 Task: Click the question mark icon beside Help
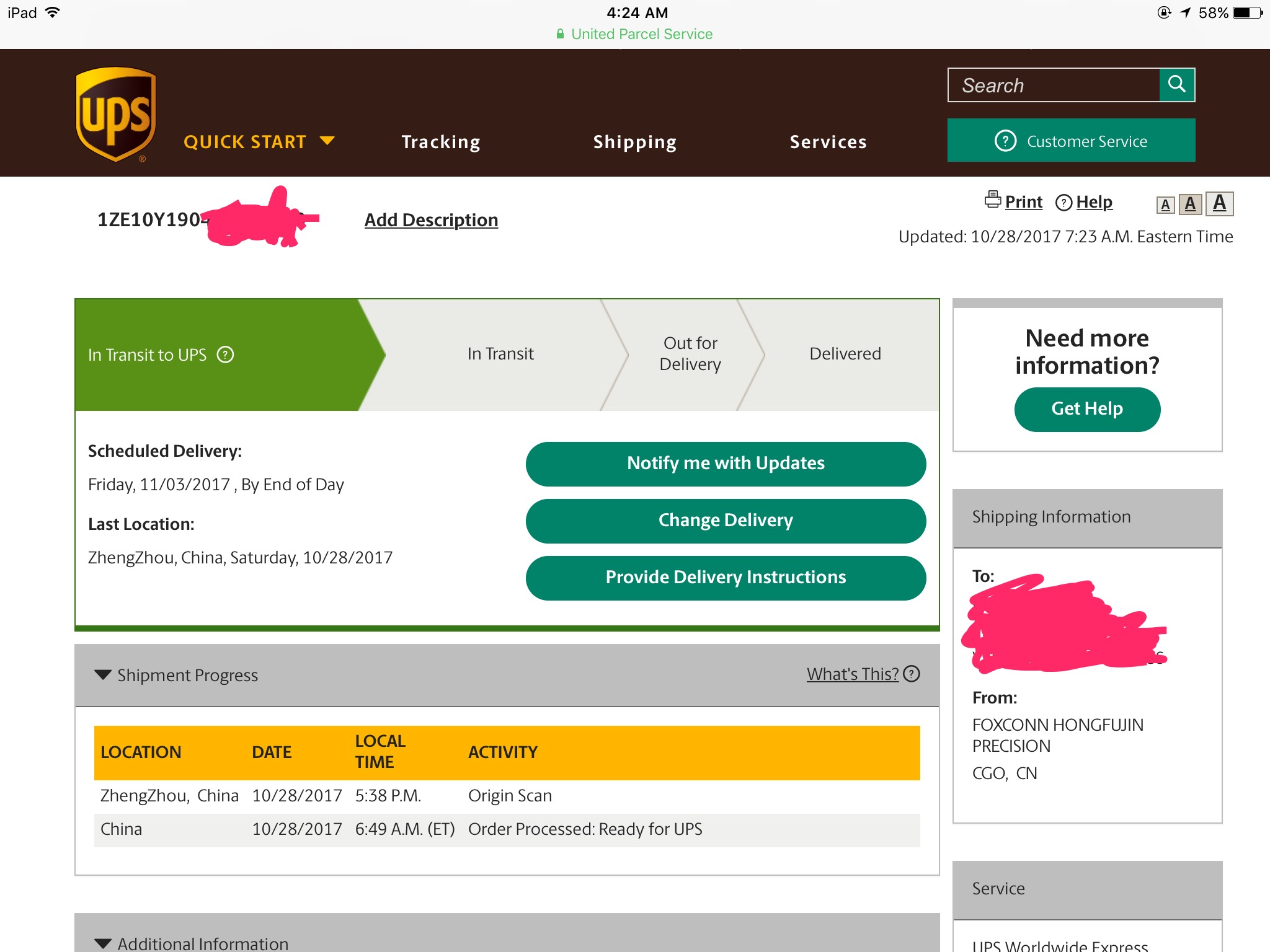tap(1064, 203)
